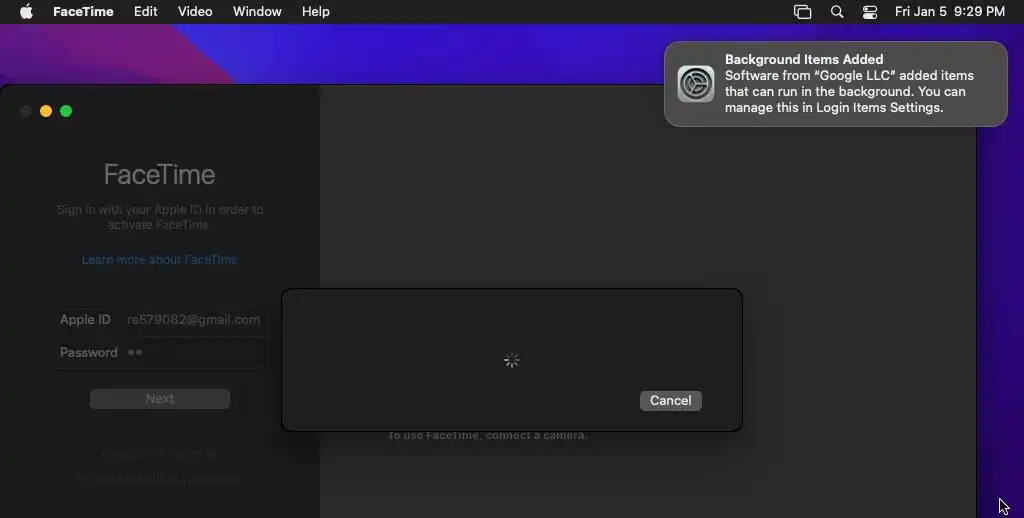The image size is (1024, 518).
Task: Zoom the FaceTime window with green button
Action: click(66, 111)
